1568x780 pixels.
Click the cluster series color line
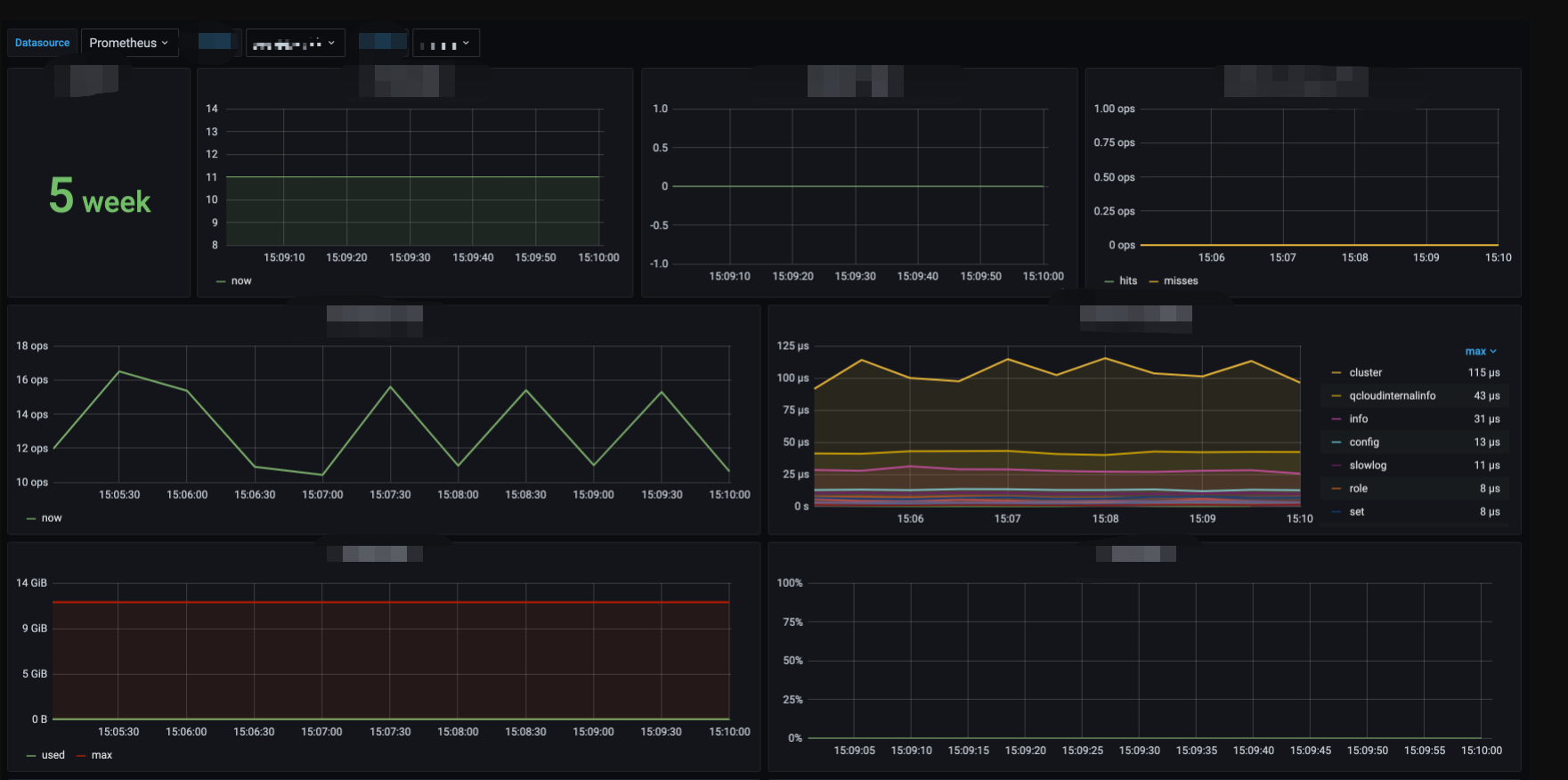1336,373
